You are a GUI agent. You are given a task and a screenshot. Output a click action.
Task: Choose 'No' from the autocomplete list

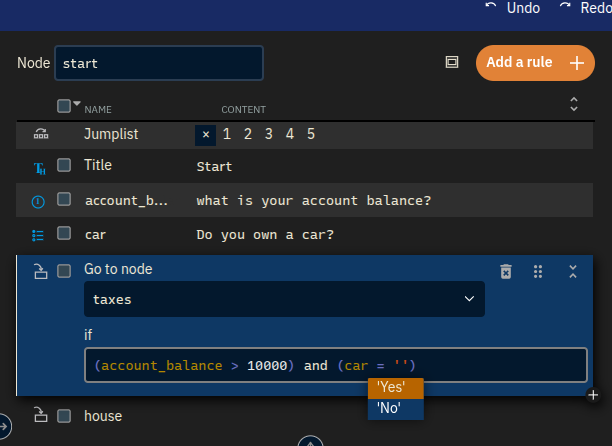tap(395, 409)
